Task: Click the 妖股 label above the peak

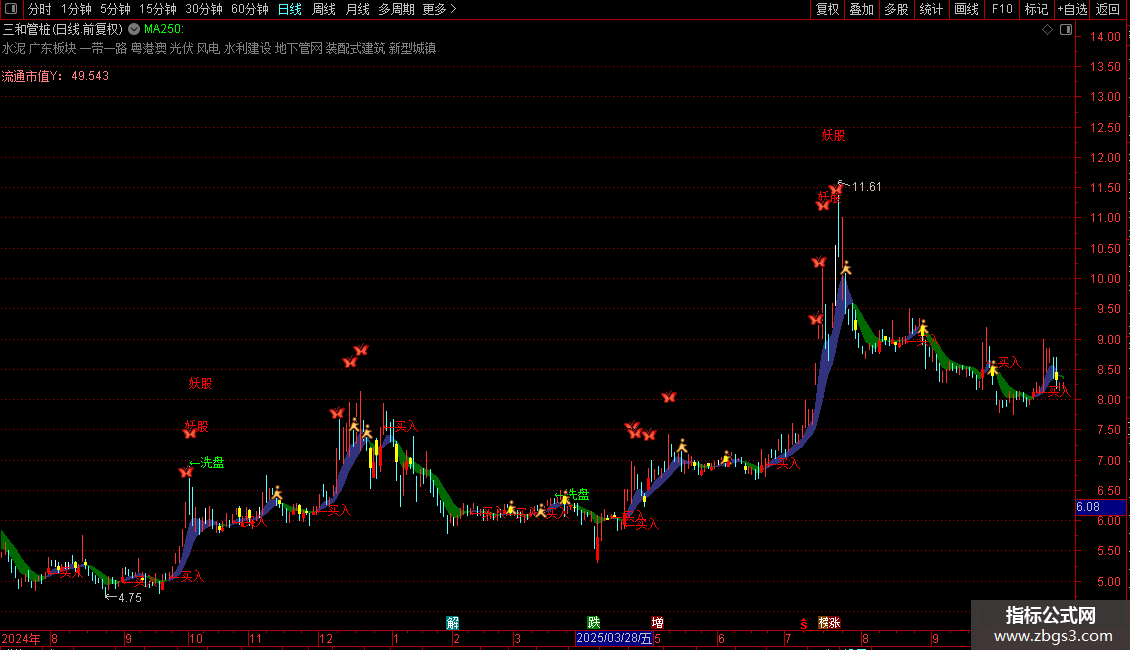Action: click(833, 135)
